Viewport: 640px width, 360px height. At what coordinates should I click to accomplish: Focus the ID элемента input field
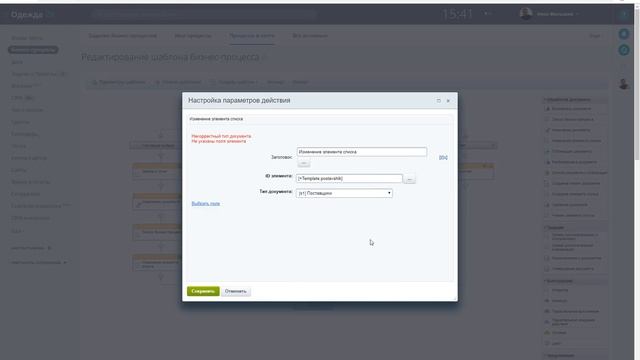point(349,178)
